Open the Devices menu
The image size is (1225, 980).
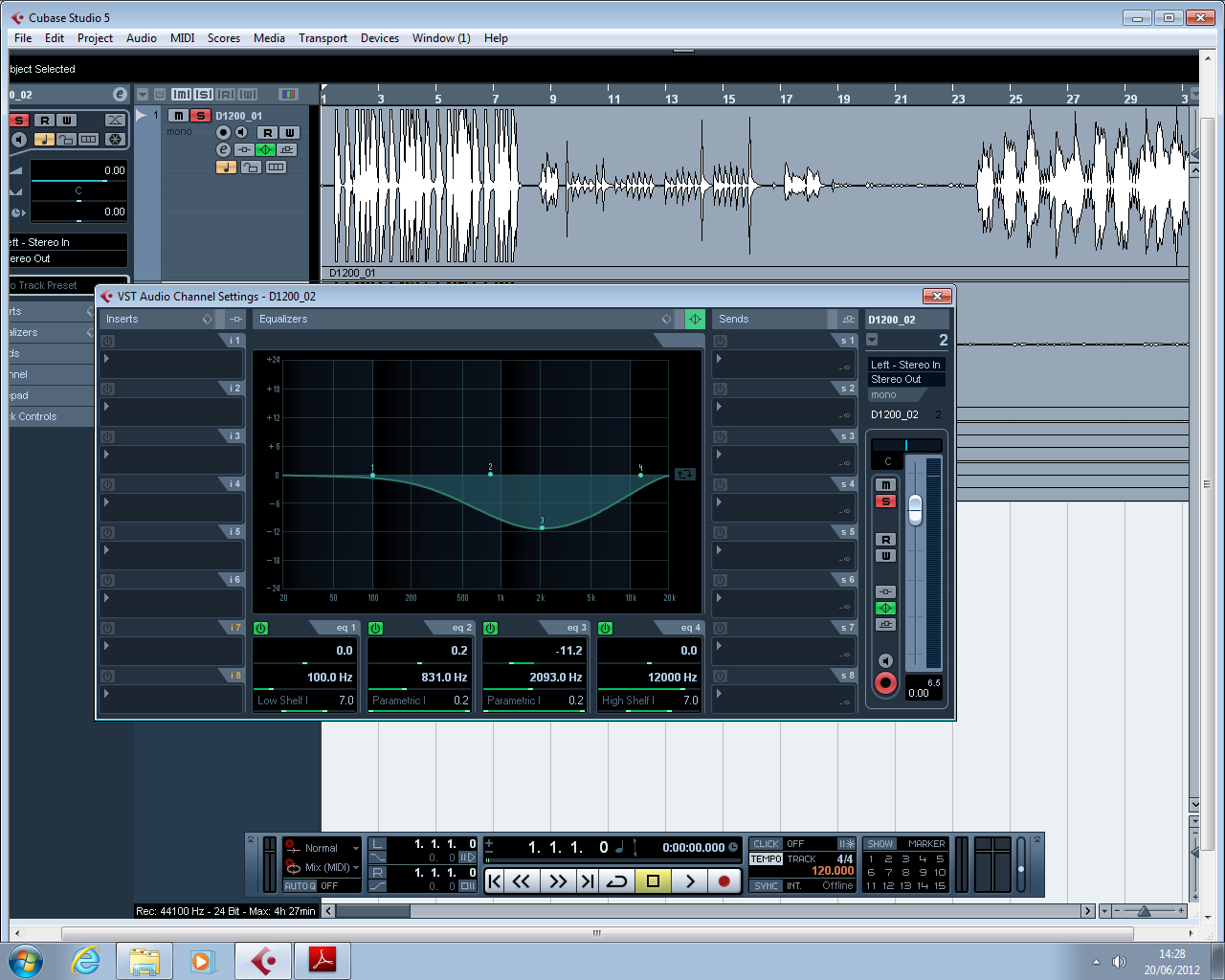pos(380,38)
